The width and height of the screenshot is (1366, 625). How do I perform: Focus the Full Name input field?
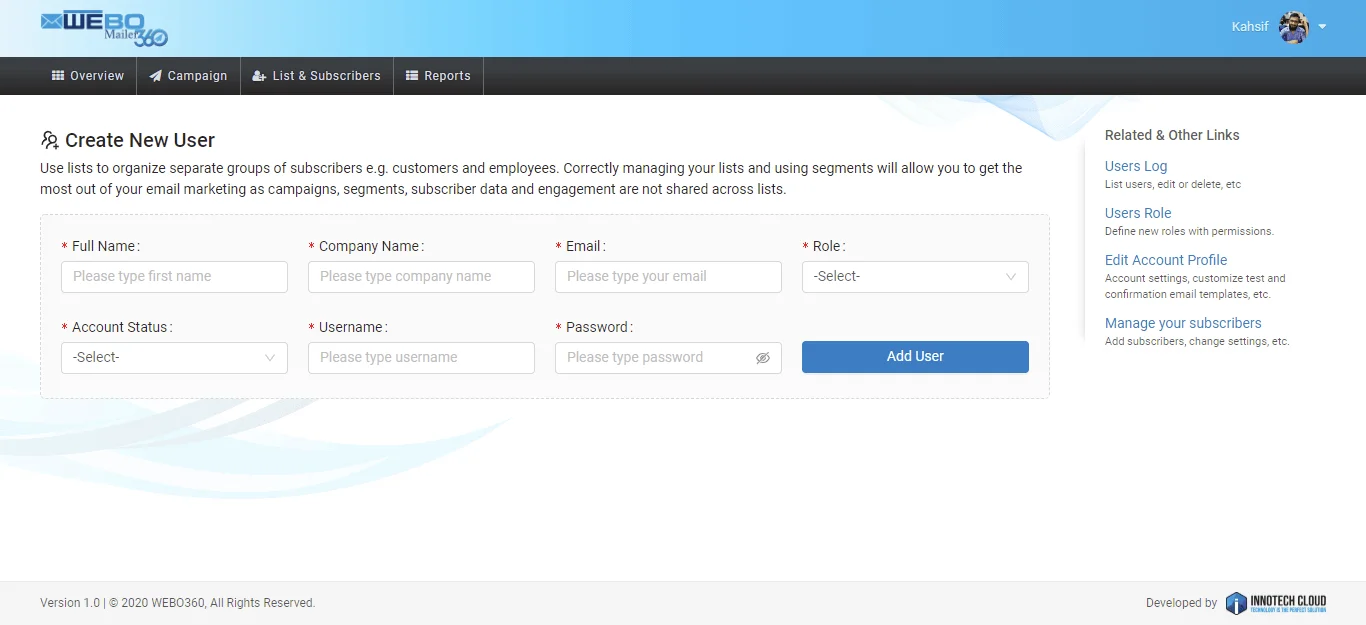coord(174,277)
